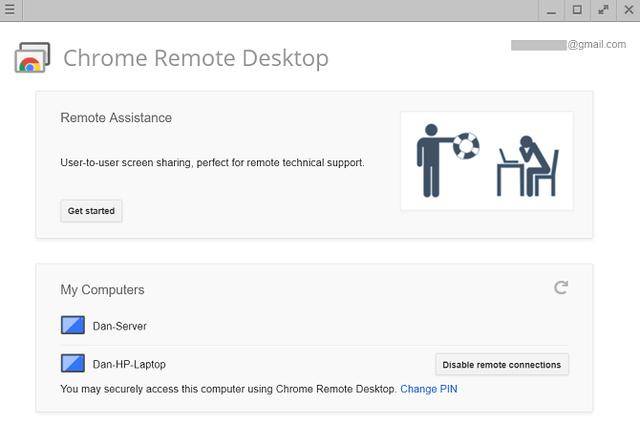Minimize the Remote Desktop window
The width and height of the screenshot is (640, 423).
pos(551,10)
